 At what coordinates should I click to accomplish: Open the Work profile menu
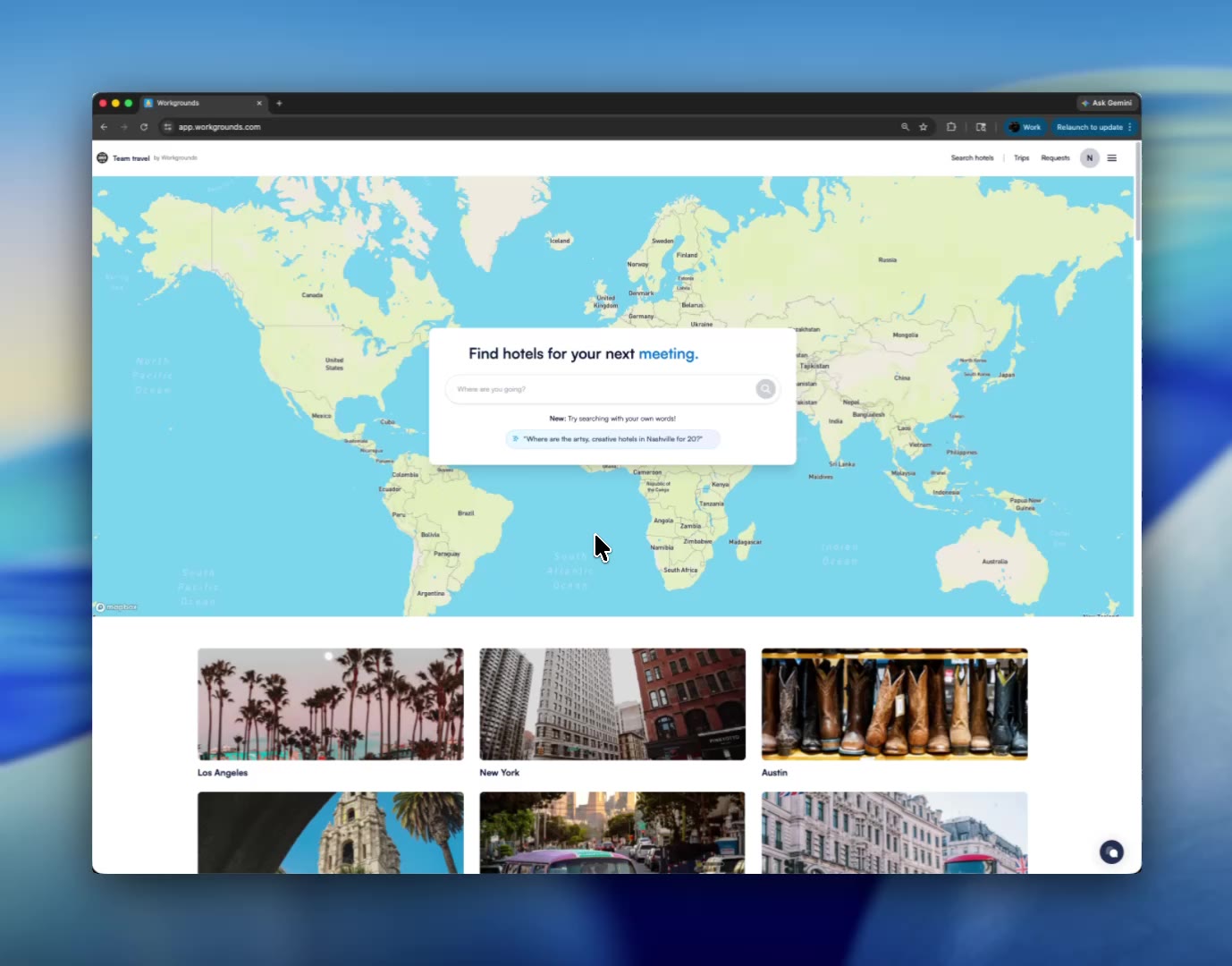click(1025, 126)
